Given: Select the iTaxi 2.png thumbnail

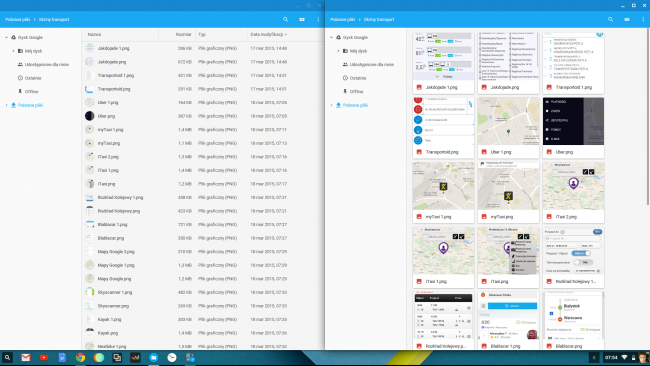Looking at the screenshot, I should pyautogui.click(x=573, y=192).
